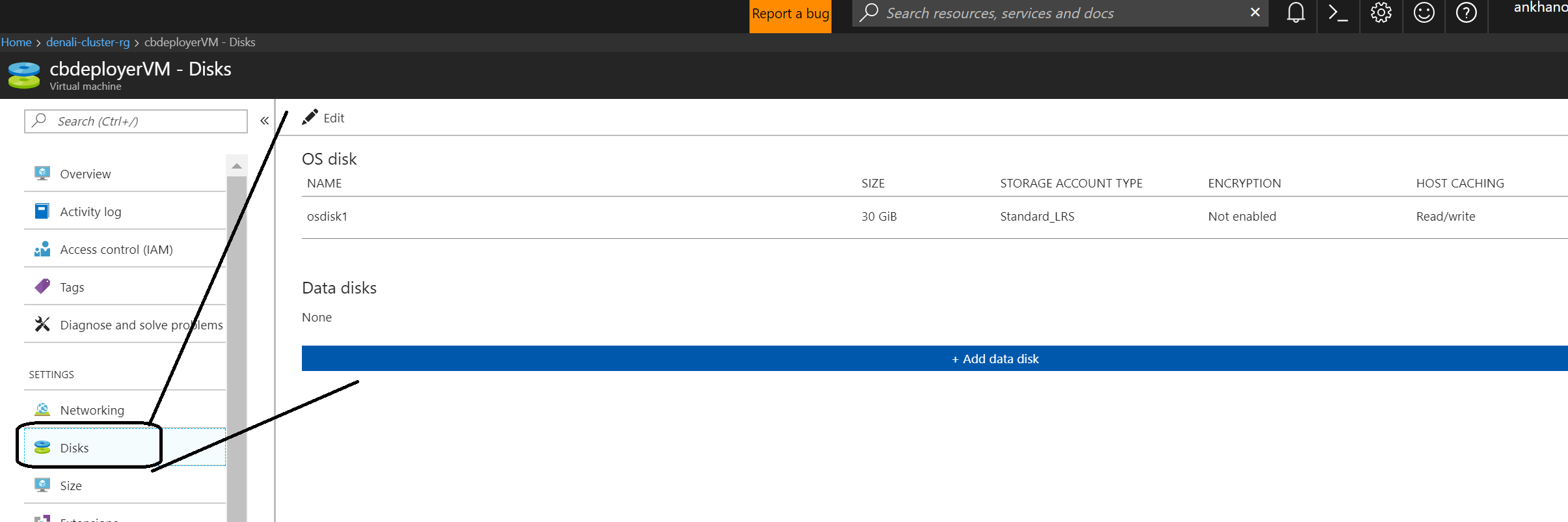The width and height of the screenshot is (1568, 522).
Task: Click the Diagnose wrench icon
Action: 42,324
